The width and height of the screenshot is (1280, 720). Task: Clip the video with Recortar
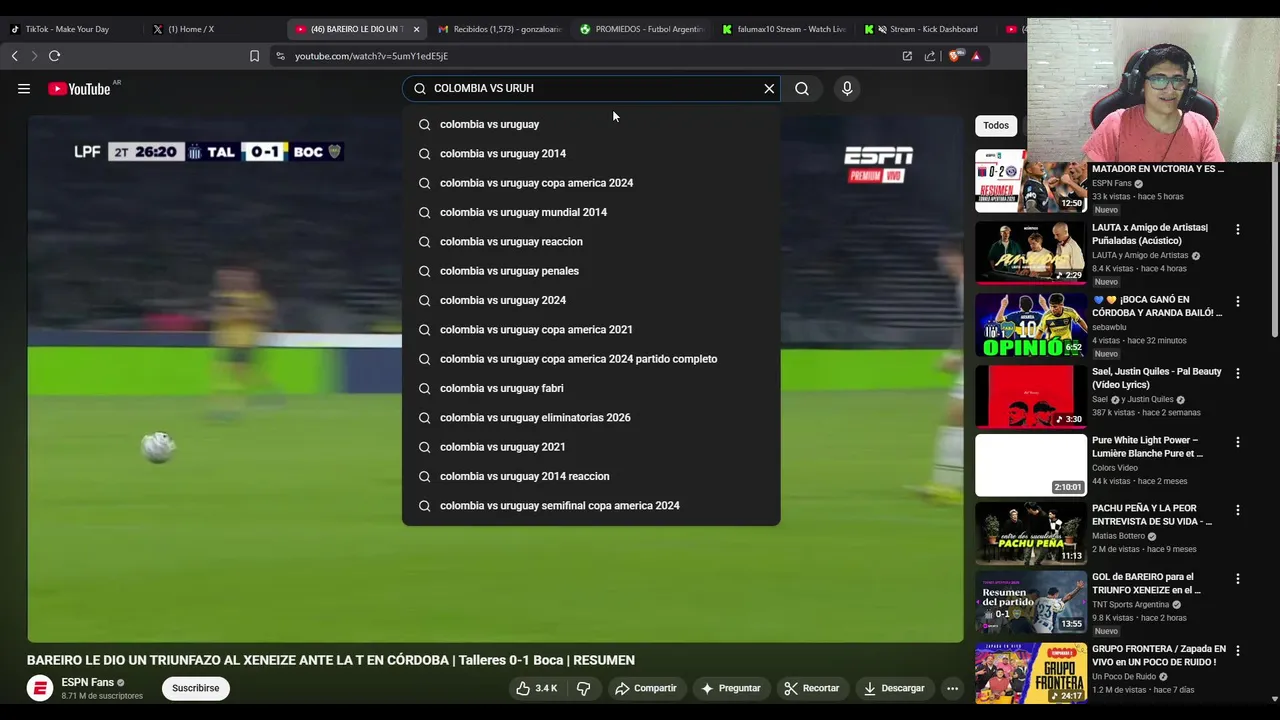coord(812,688)
